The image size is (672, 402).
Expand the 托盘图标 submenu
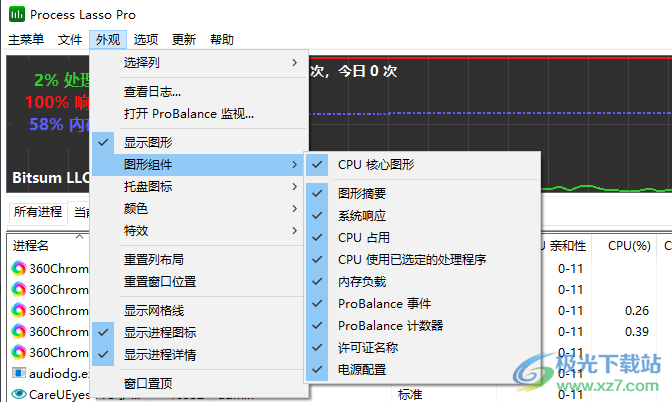[x=200, y=186]
